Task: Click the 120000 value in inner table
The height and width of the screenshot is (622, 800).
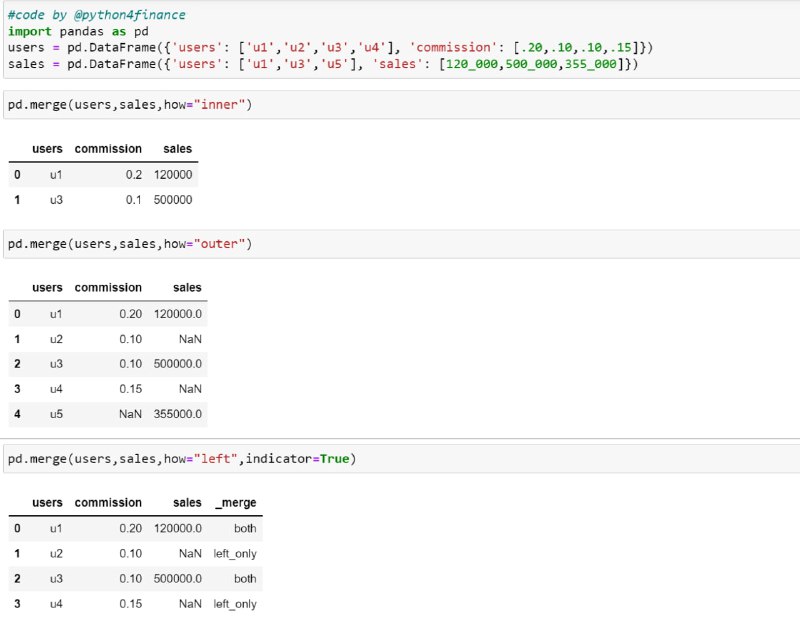Action: click(x=173, y=175)
